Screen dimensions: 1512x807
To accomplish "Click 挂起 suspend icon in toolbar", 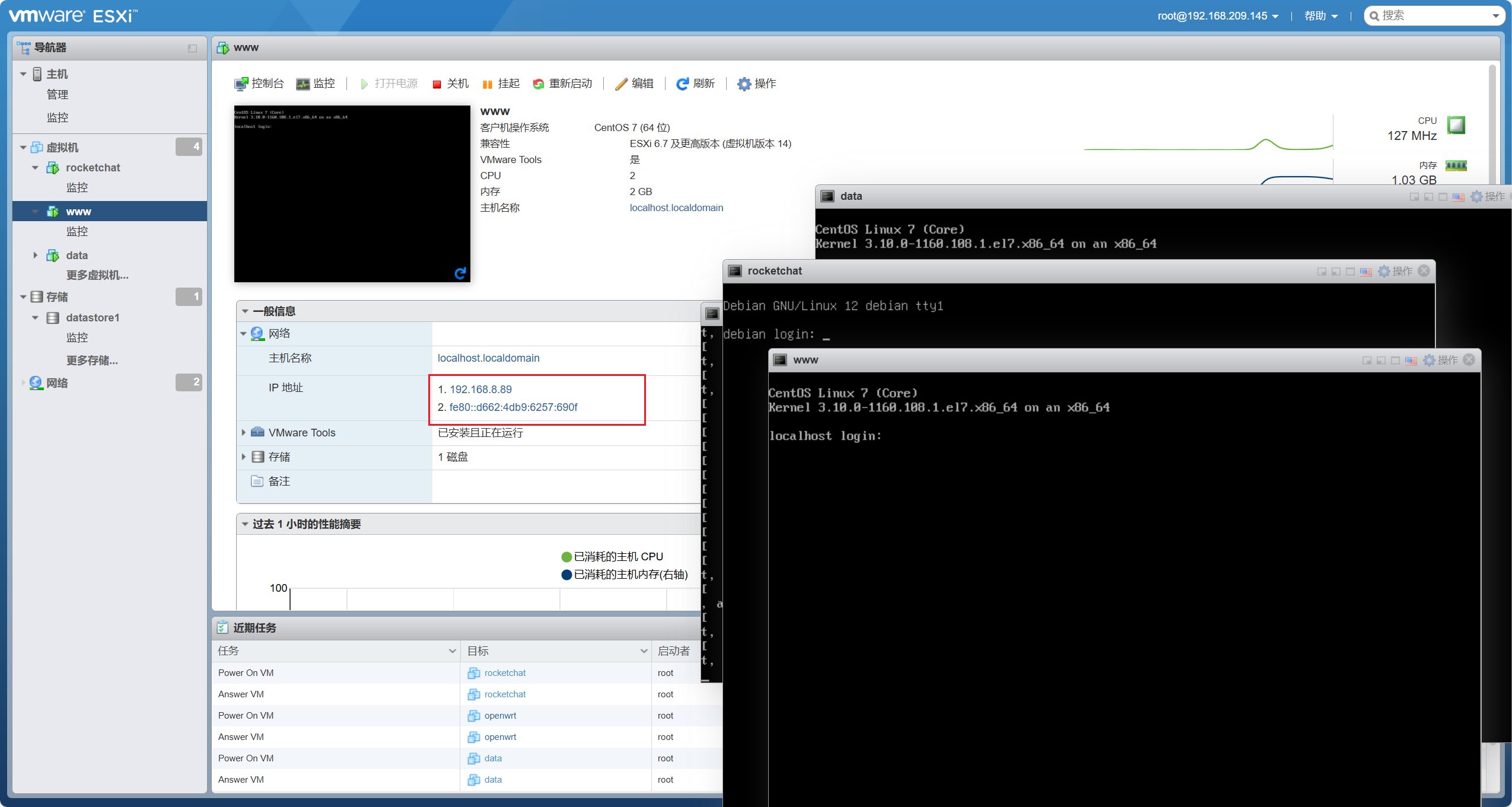I will pos(488,84).
